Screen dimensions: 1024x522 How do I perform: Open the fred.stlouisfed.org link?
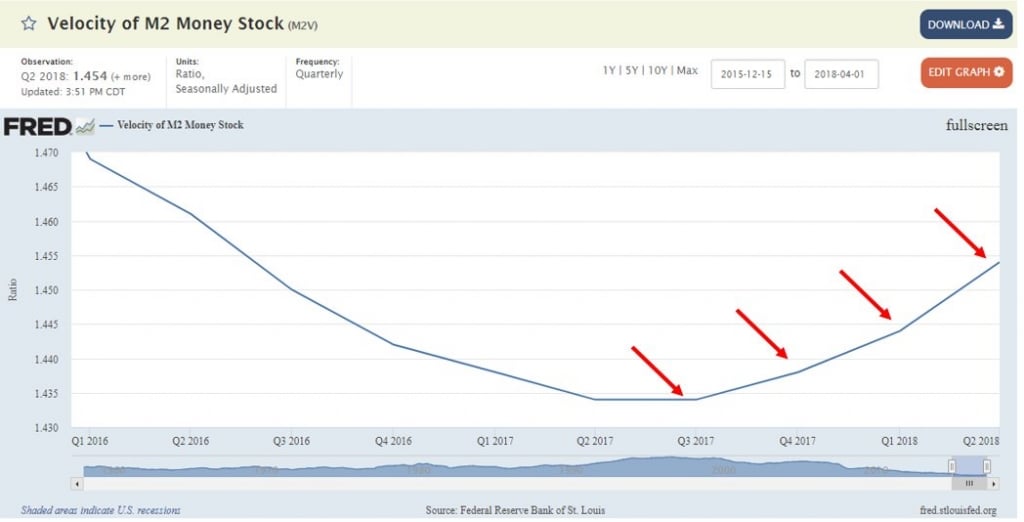point(958,510)
